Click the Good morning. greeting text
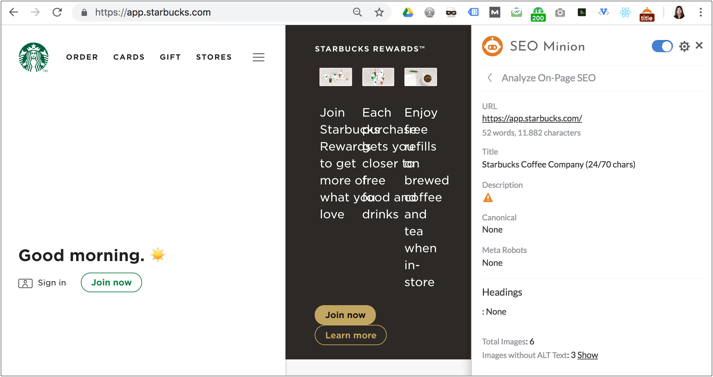Screen dimensions: 713x377 coord(81,256)
